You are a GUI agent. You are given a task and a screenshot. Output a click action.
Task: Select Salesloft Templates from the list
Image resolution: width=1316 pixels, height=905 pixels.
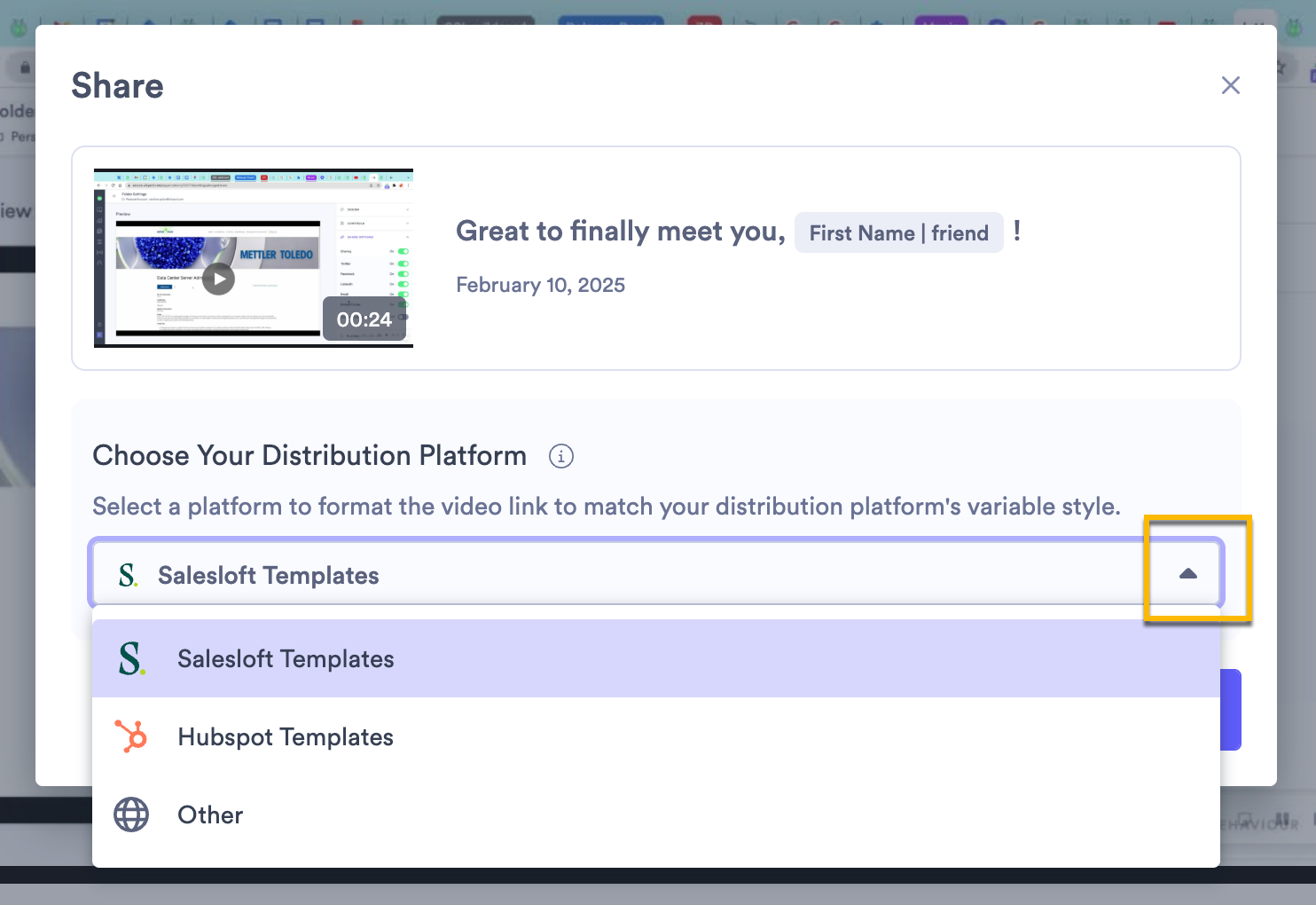pyautogui.click(x=656, y=658)
